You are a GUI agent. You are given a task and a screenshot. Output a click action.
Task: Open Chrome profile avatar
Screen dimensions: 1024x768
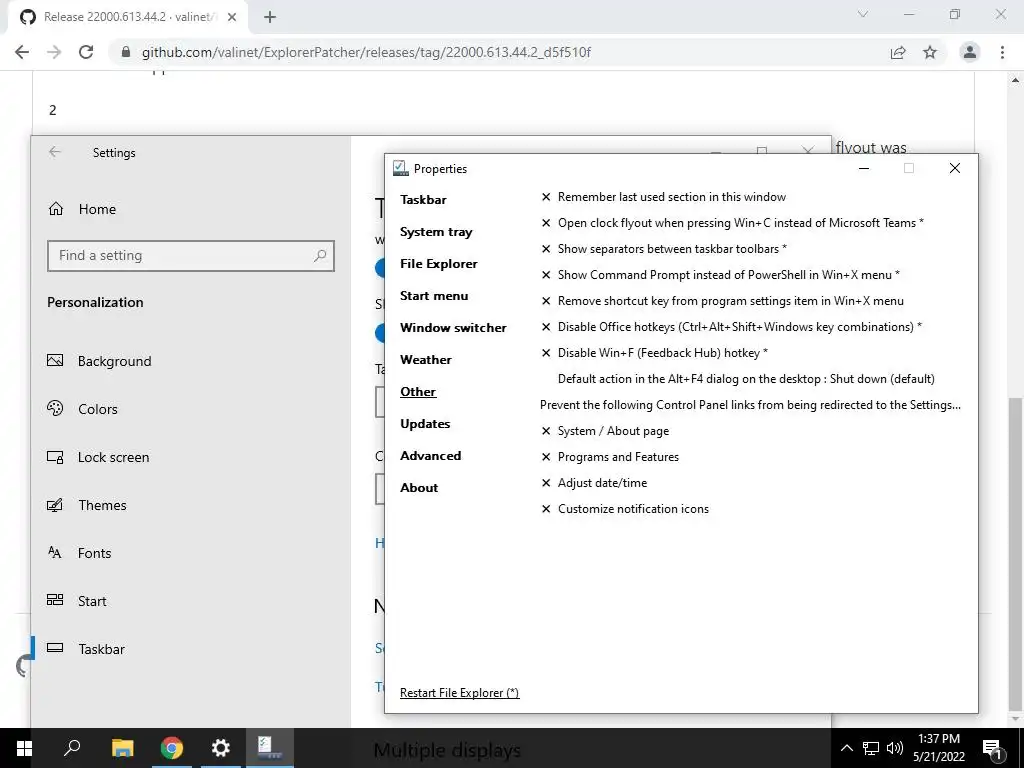point(970,52)
